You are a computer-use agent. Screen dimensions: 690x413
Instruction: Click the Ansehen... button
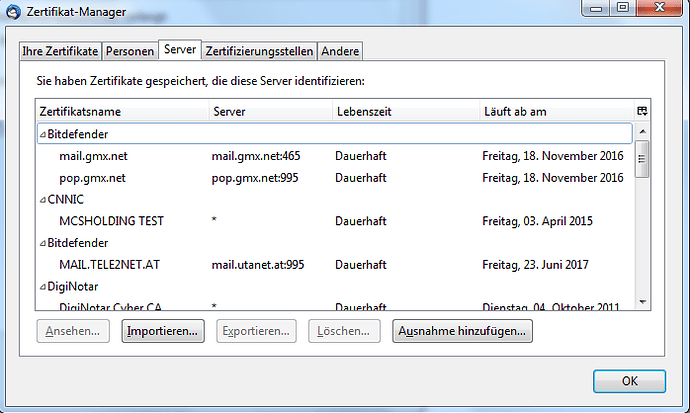pyautogui.click(x=73, y=331)
